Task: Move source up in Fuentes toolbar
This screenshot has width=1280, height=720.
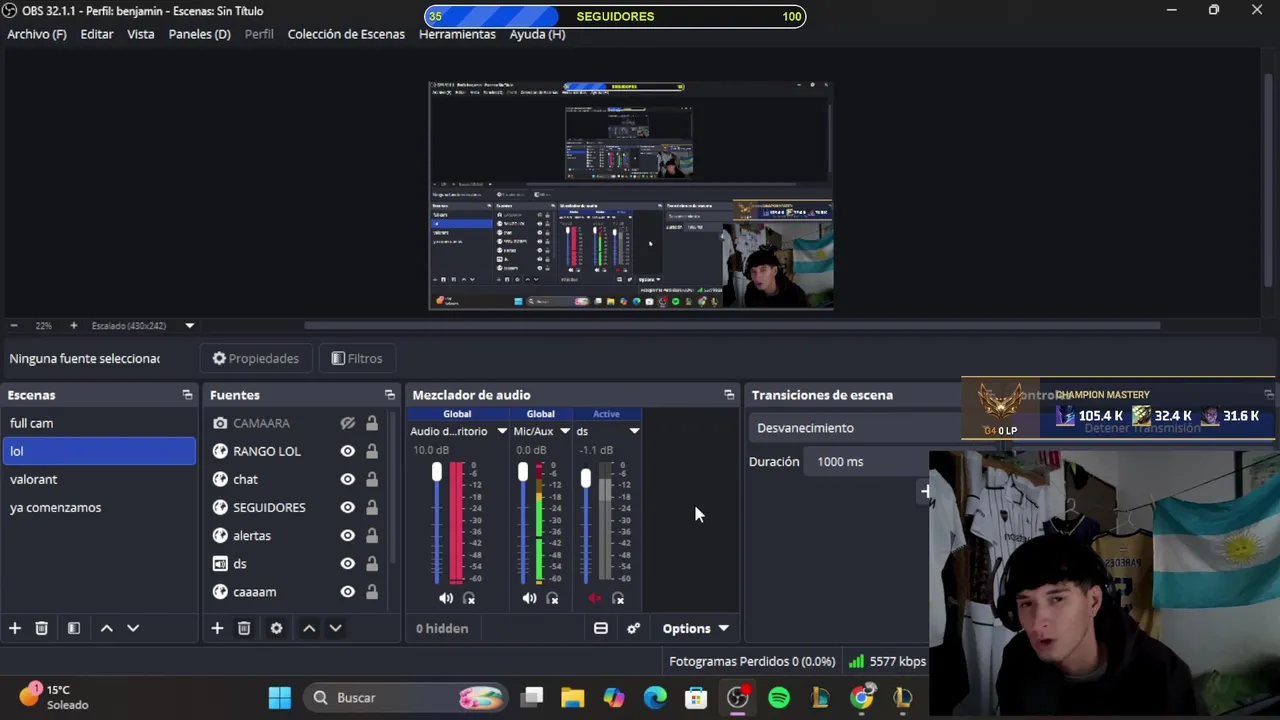Action: coord(309,628)
